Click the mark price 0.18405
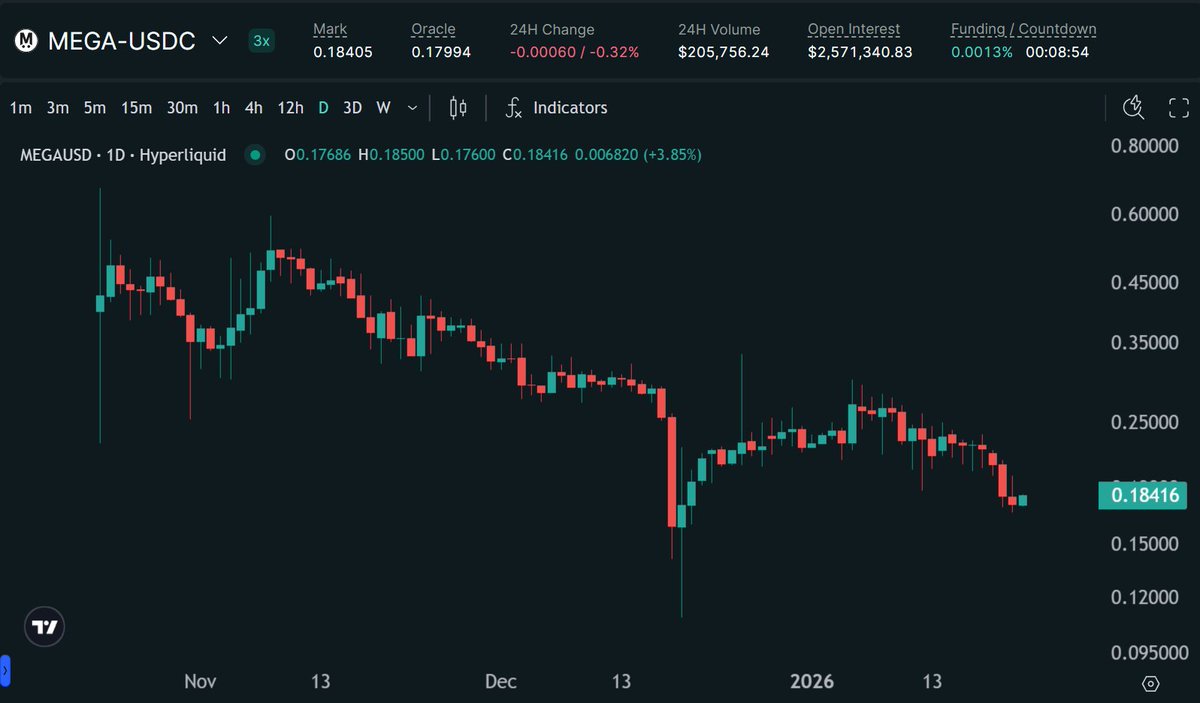 pos(343,52)
